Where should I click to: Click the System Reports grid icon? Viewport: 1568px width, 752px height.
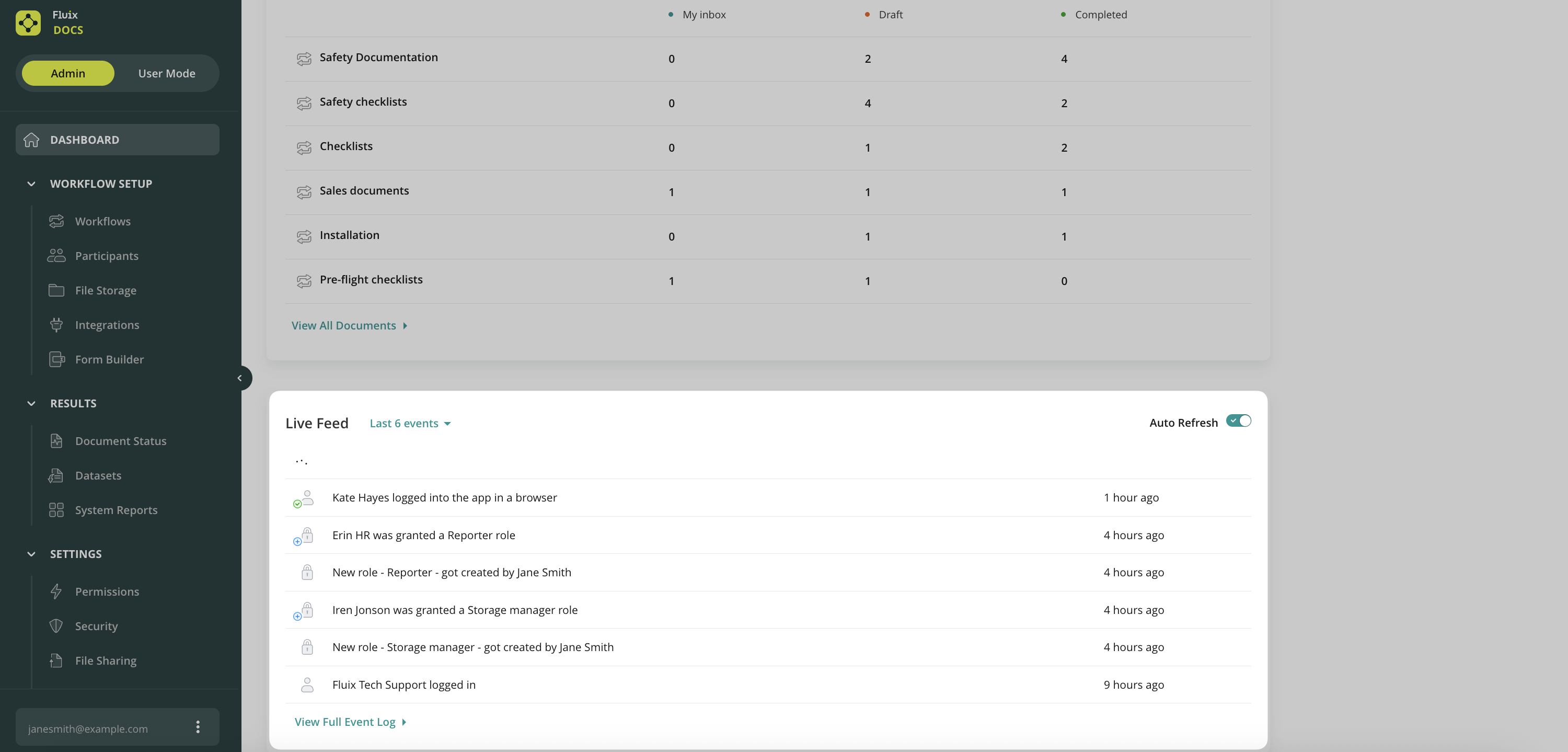pyautogui.click(x=56, y=510)
